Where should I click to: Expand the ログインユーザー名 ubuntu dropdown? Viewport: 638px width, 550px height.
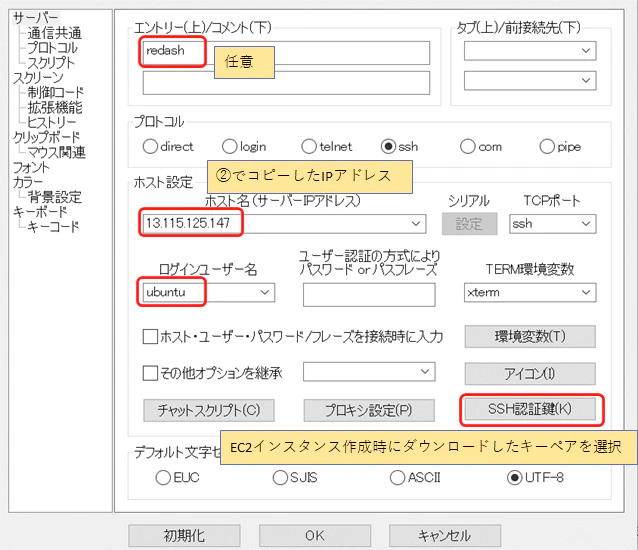(264, 292)
